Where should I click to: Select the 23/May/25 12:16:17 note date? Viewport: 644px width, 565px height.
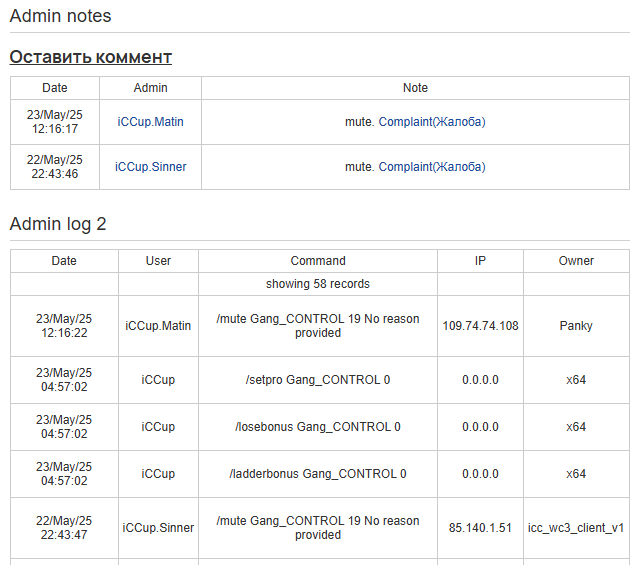click(x=55, y=122)
